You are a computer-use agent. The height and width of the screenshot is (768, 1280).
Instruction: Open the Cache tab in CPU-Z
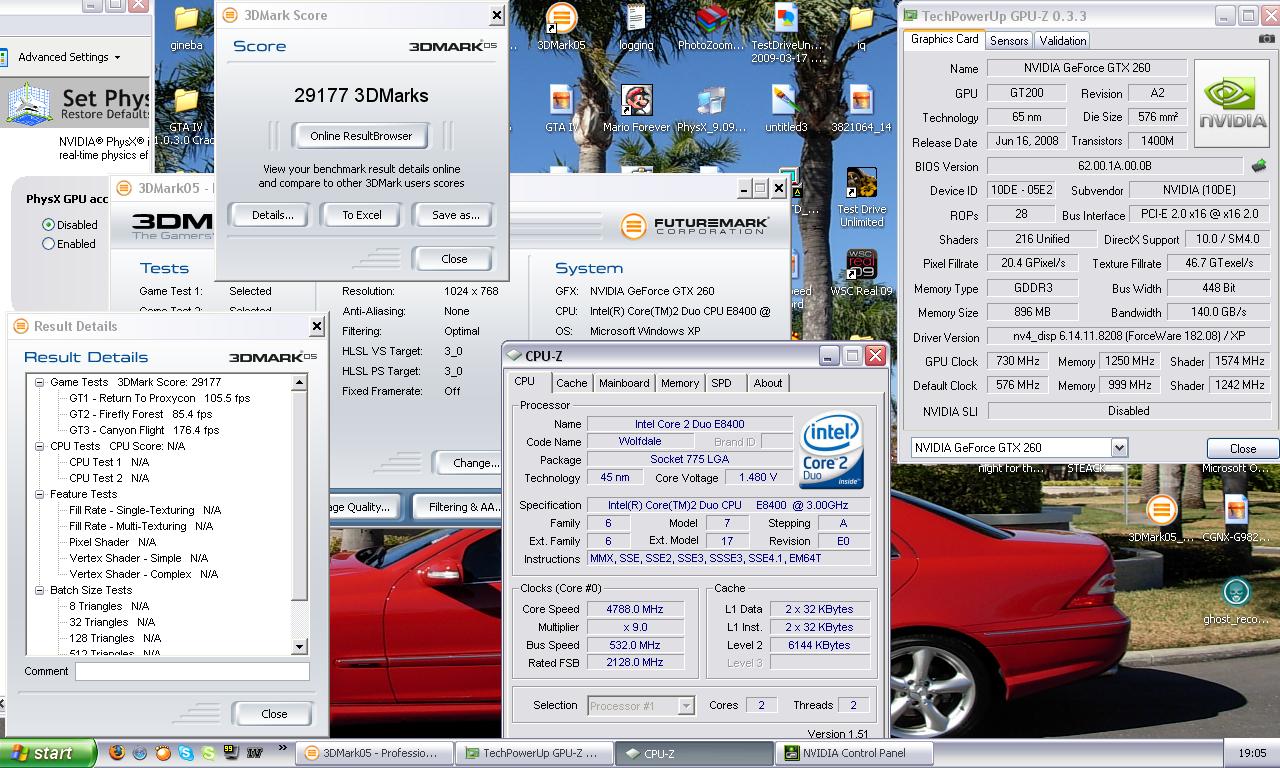[x=572, y=383]
